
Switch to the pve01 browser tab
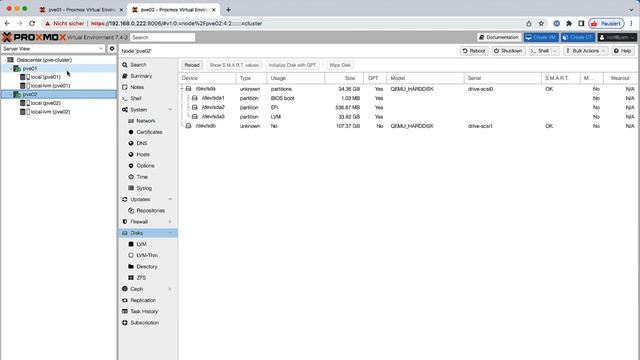point(81,10)
